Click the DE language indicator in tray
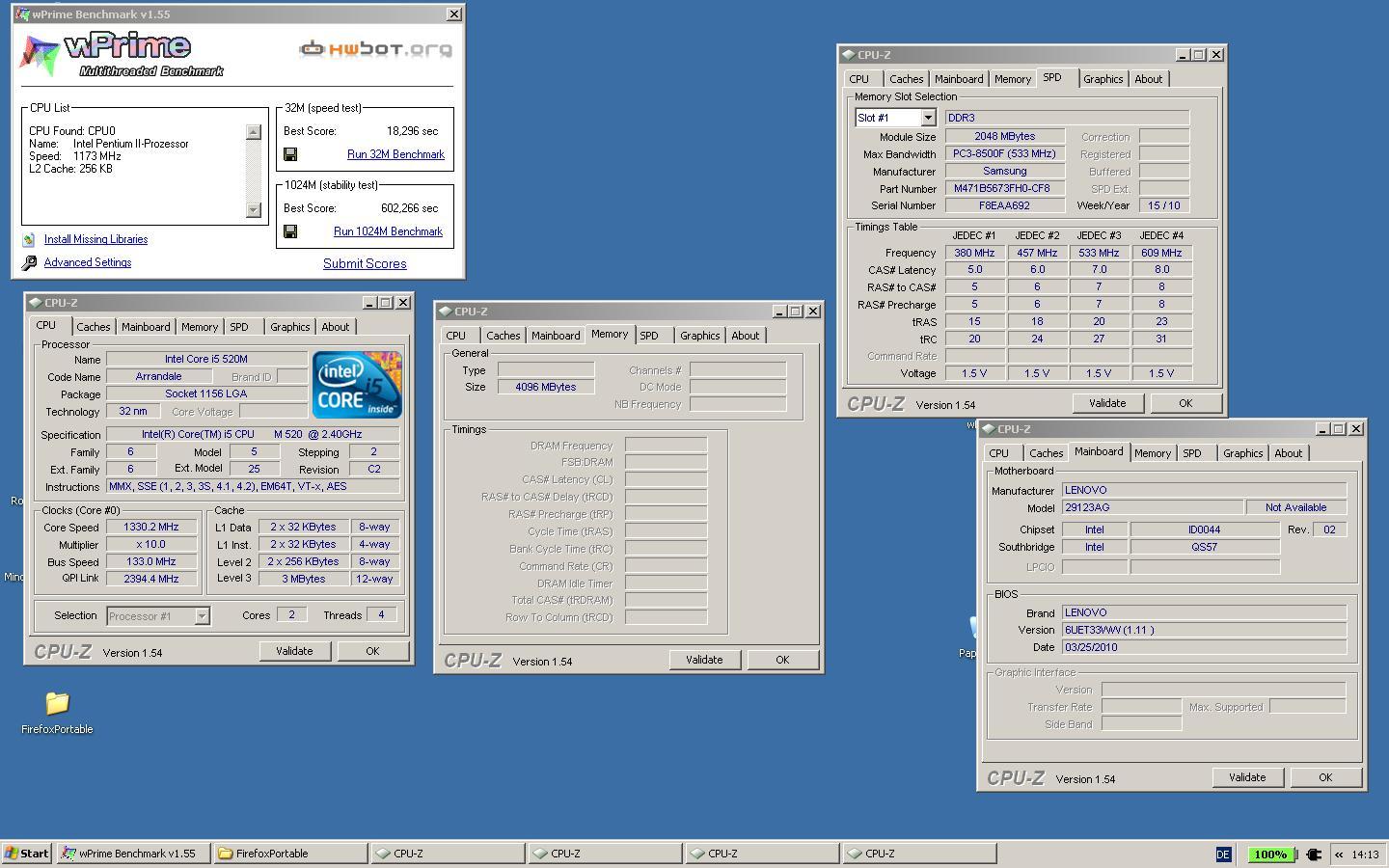Image resolution: width=1389 pixels, height=868 pixels. point(1223,854)
